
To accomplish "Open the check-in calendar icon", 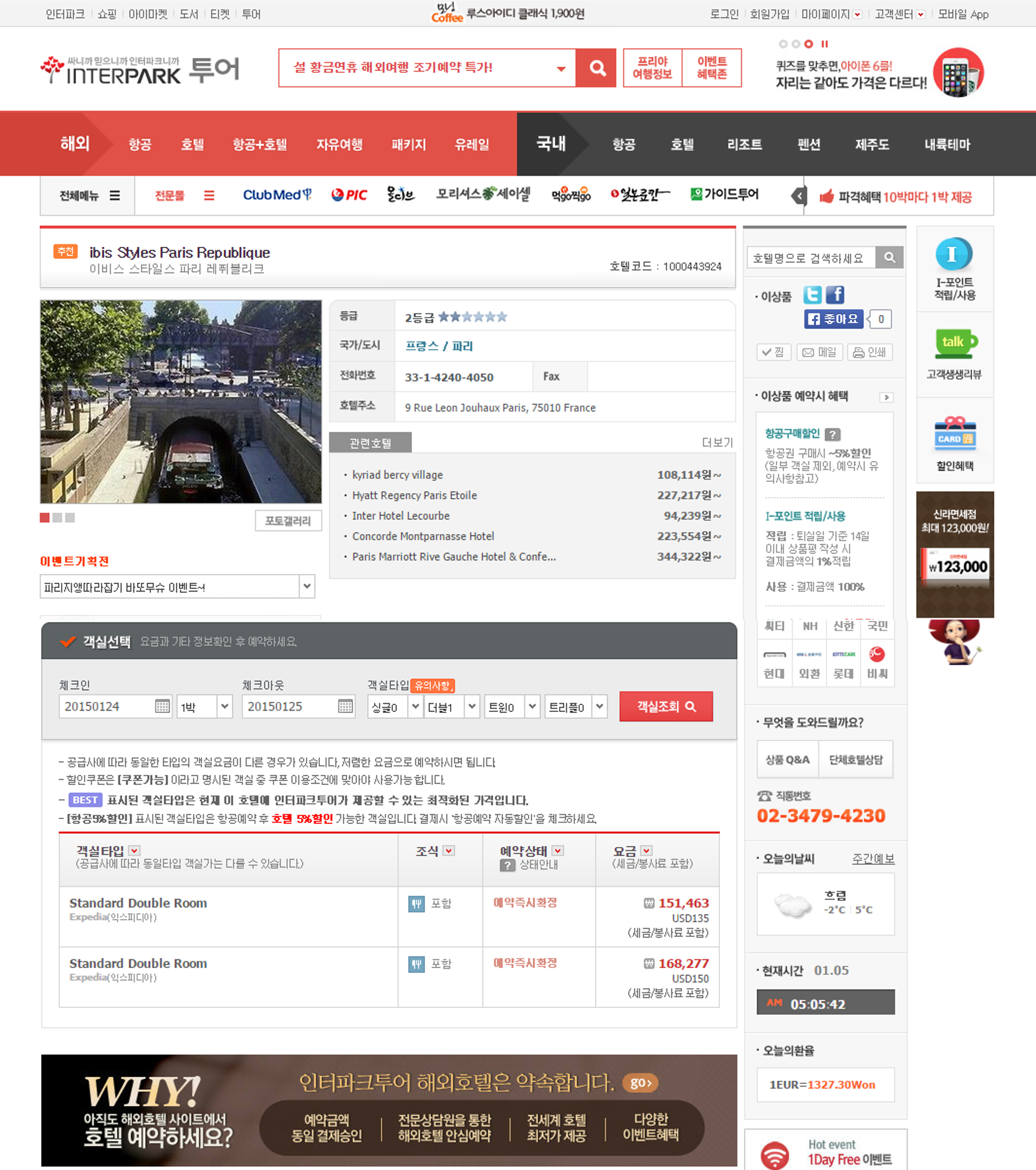I will click(162, 706).
